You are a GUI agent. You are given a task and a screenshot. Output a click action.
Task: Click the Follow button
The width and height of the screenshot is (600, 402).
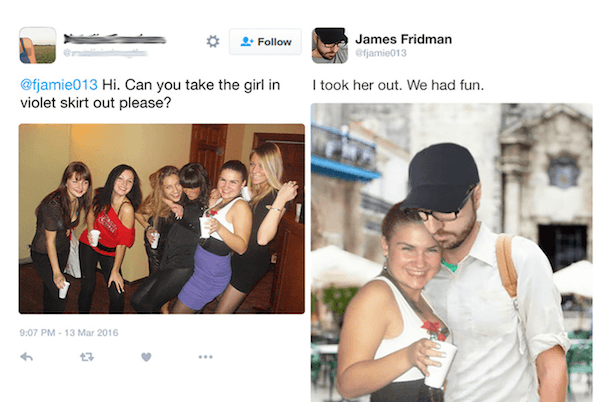pyautogui.click(x=265, y=42)
